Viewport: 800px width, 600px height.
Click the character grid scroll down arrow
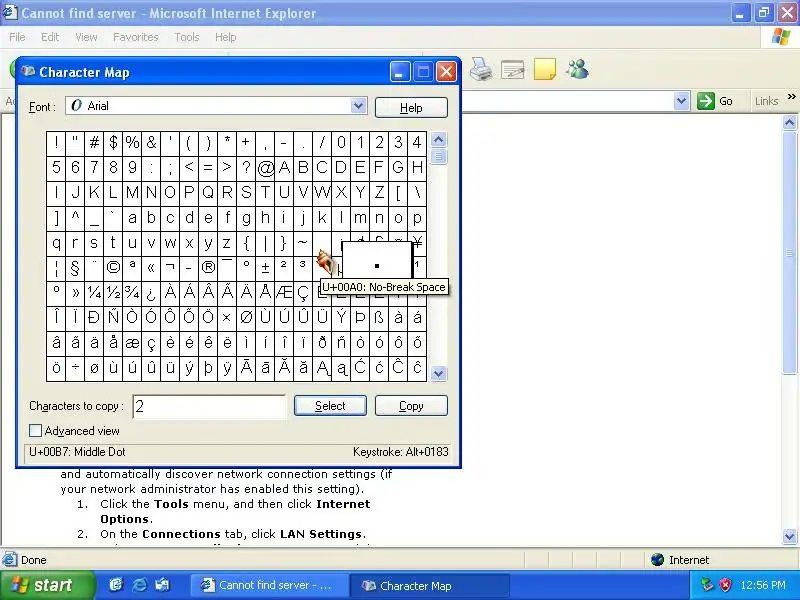pos(439,373)
